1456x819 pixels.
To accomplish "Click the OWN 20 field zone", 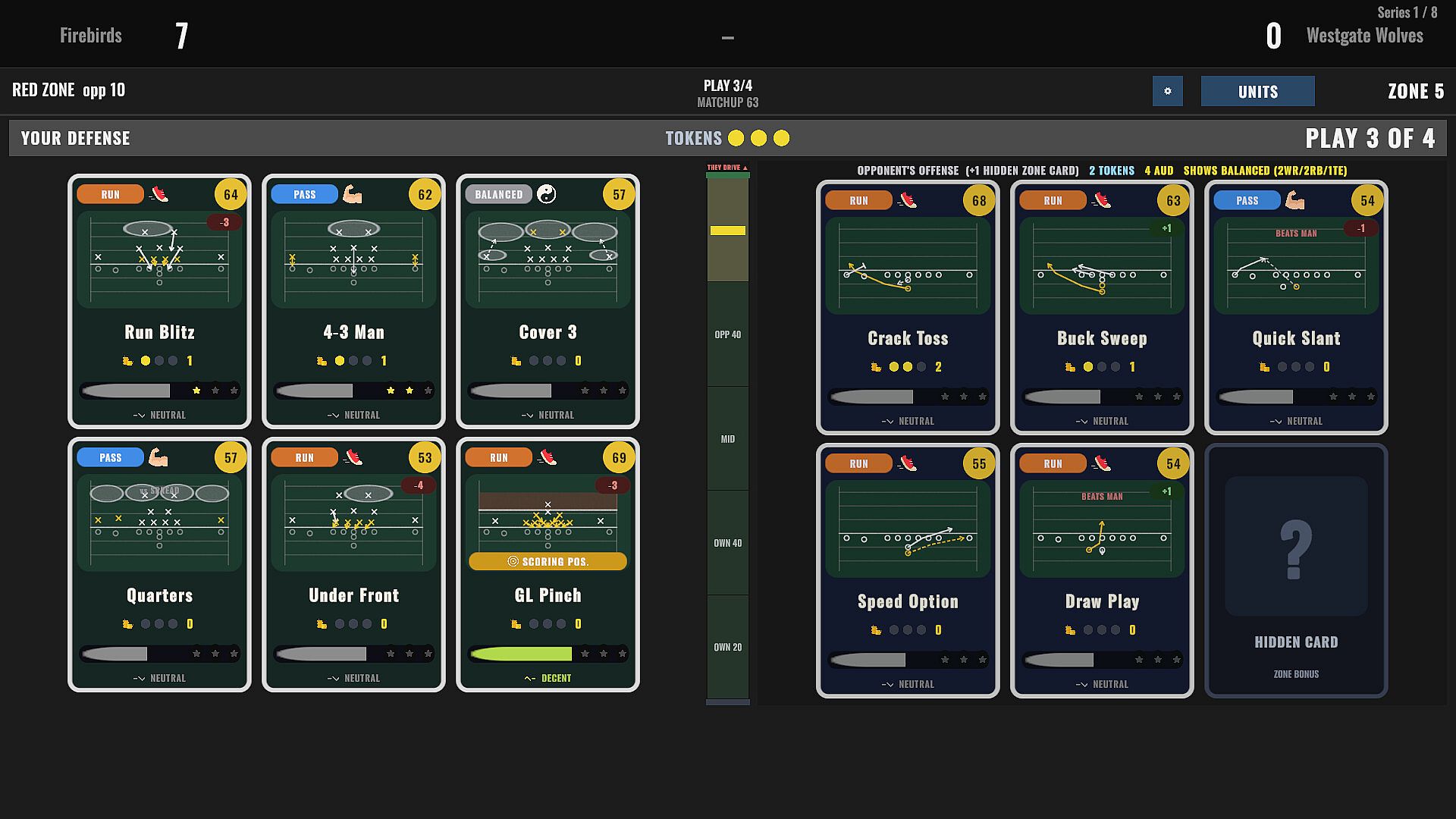I will tap(727, 647).
